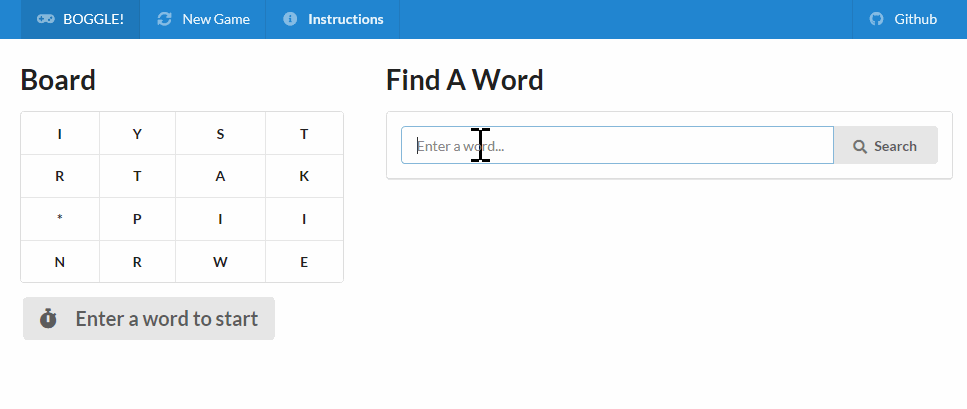
Task: Pick the K tile on the board
Action: click(304, 177)
